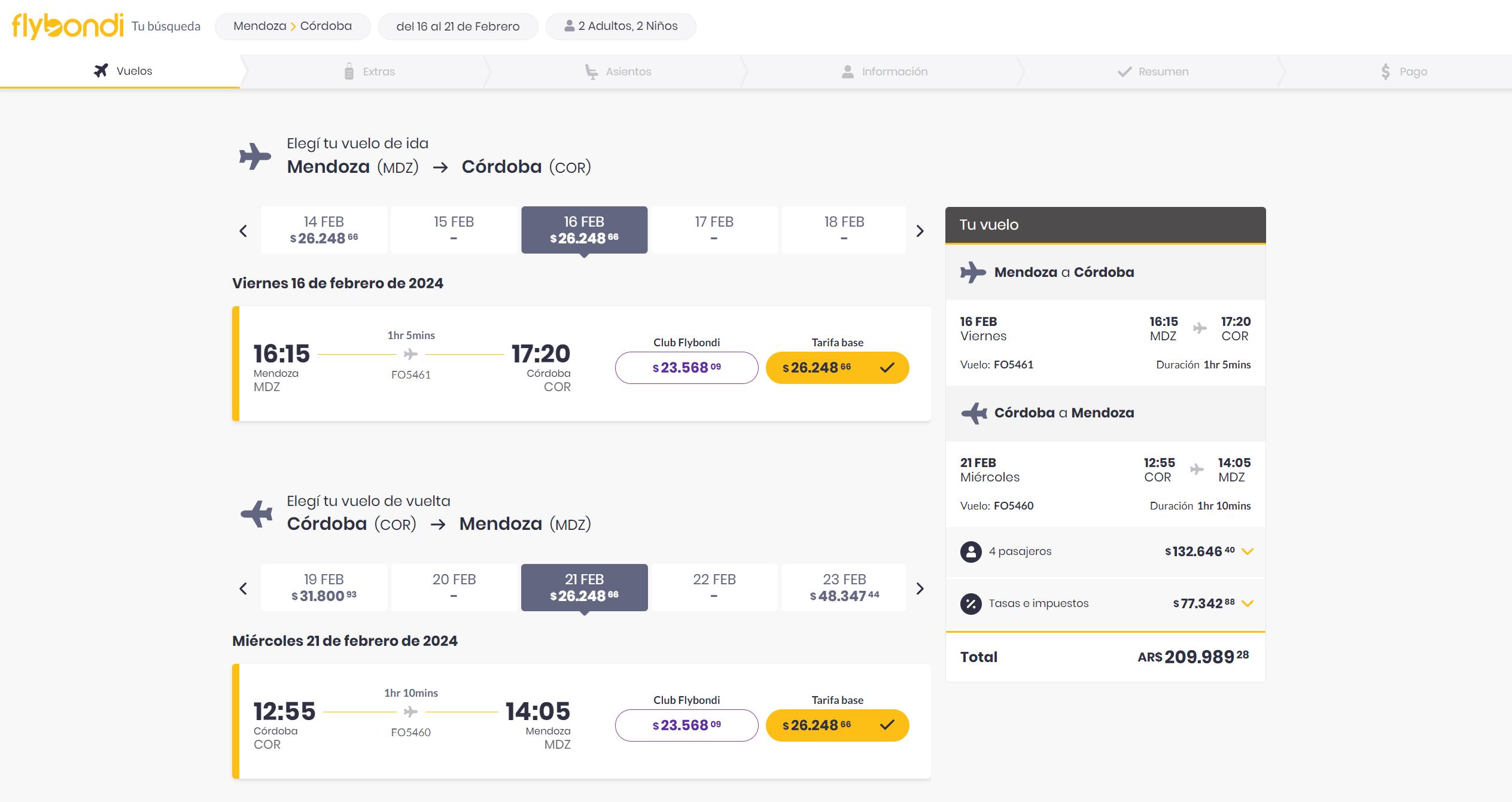Select the 19 FEB return date
Viewport: 1512px width, 802px height.
point(324,588)
